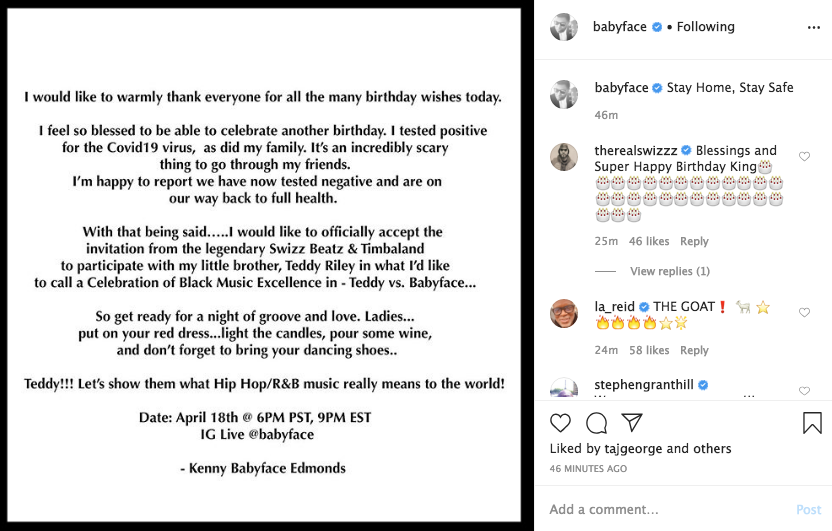Expand View replies (1) under therealswizzz
This screenshot has width=832, height=531.
[670, 271]
